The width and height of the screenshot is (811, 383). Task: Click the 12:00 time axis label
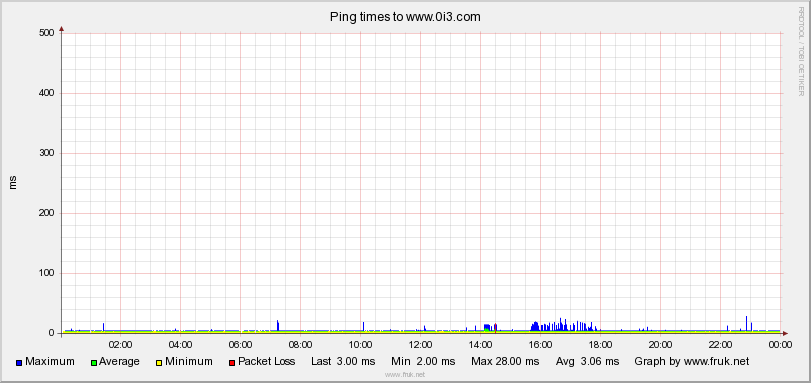(x=420, y=344)
